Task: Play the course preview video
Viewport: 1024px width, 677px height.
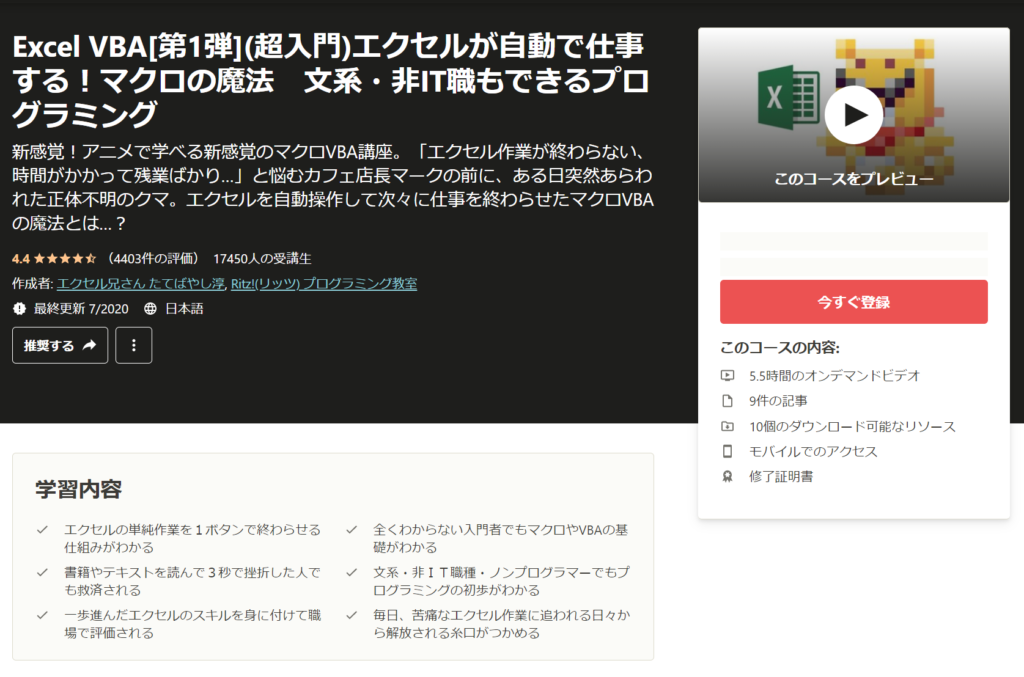Action: coord(854,115)
